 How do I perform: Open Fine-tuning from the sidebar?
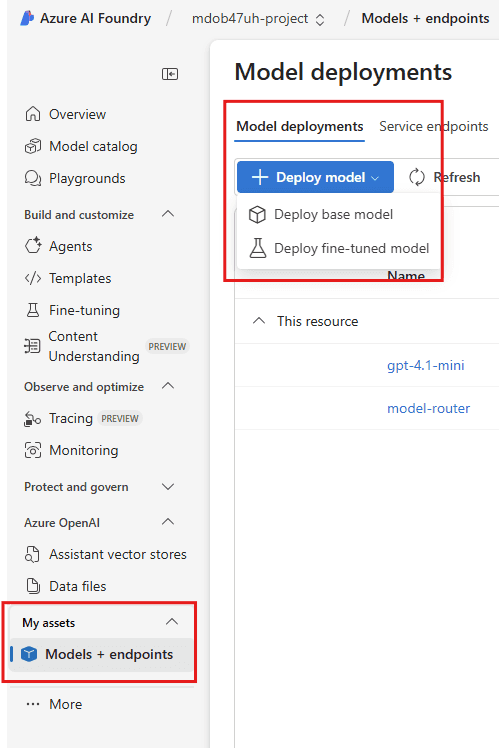[x=84, y=311]
